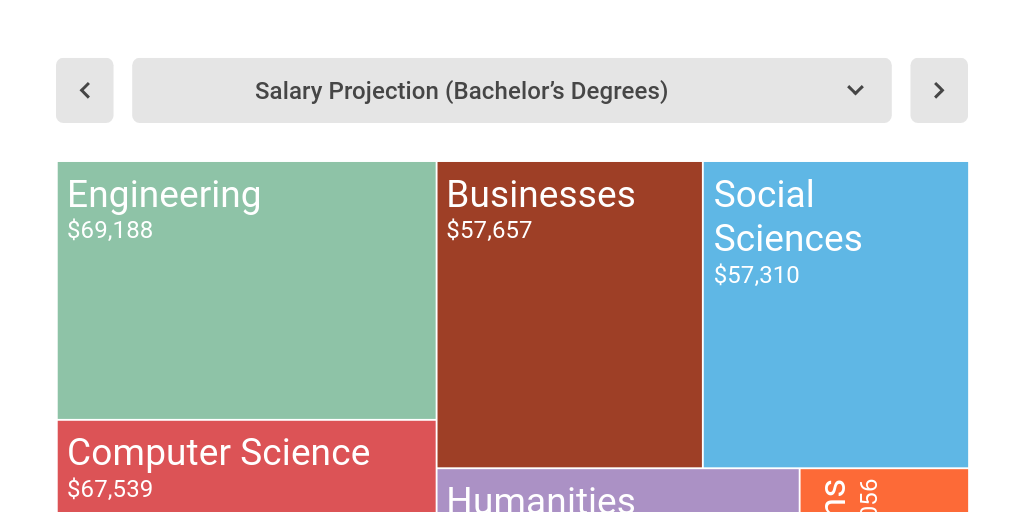
Task: Select the blue Social Sciences tile
Action: pyautogui.click(x=835, y=380)
